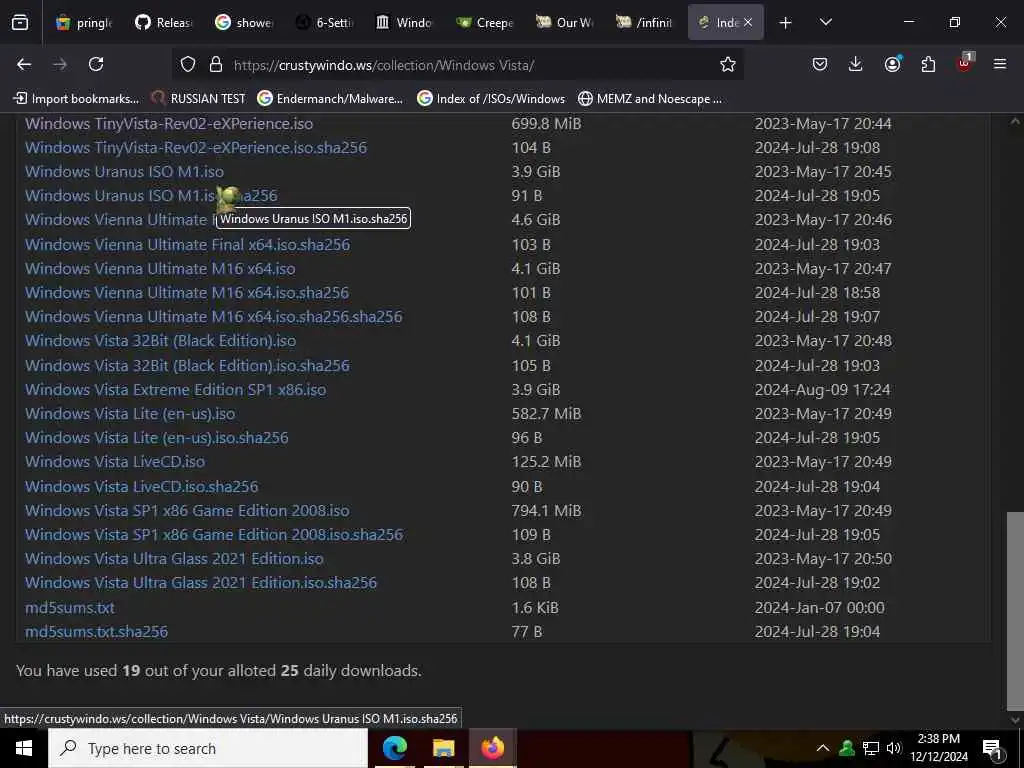Open network status tray icon

(871, 748)
